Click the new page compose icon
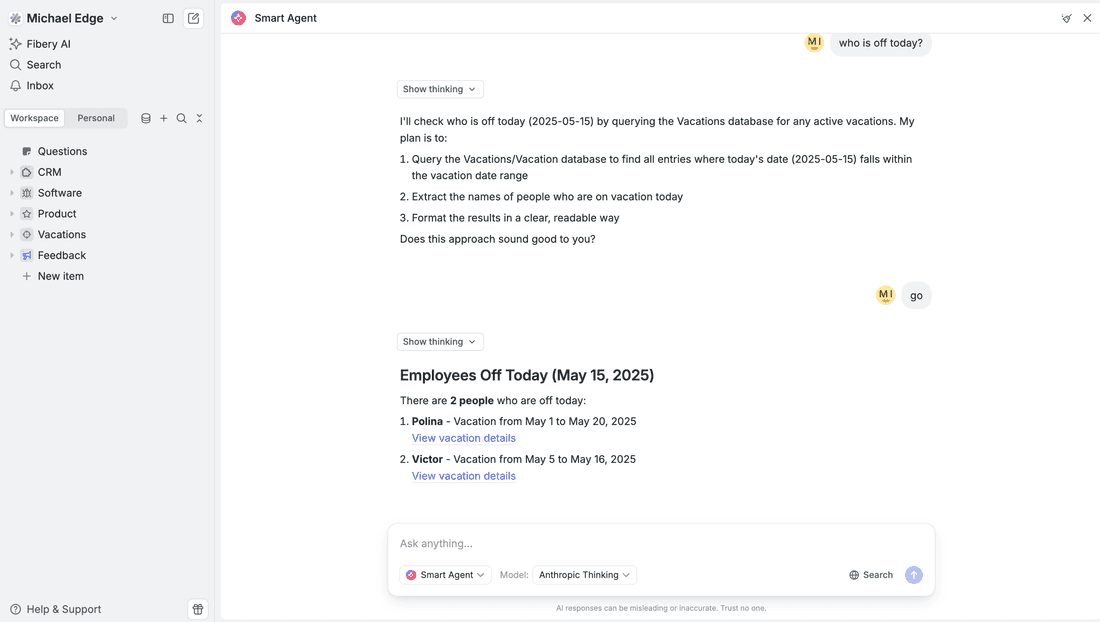The image size is (1100, 622). 194,18
